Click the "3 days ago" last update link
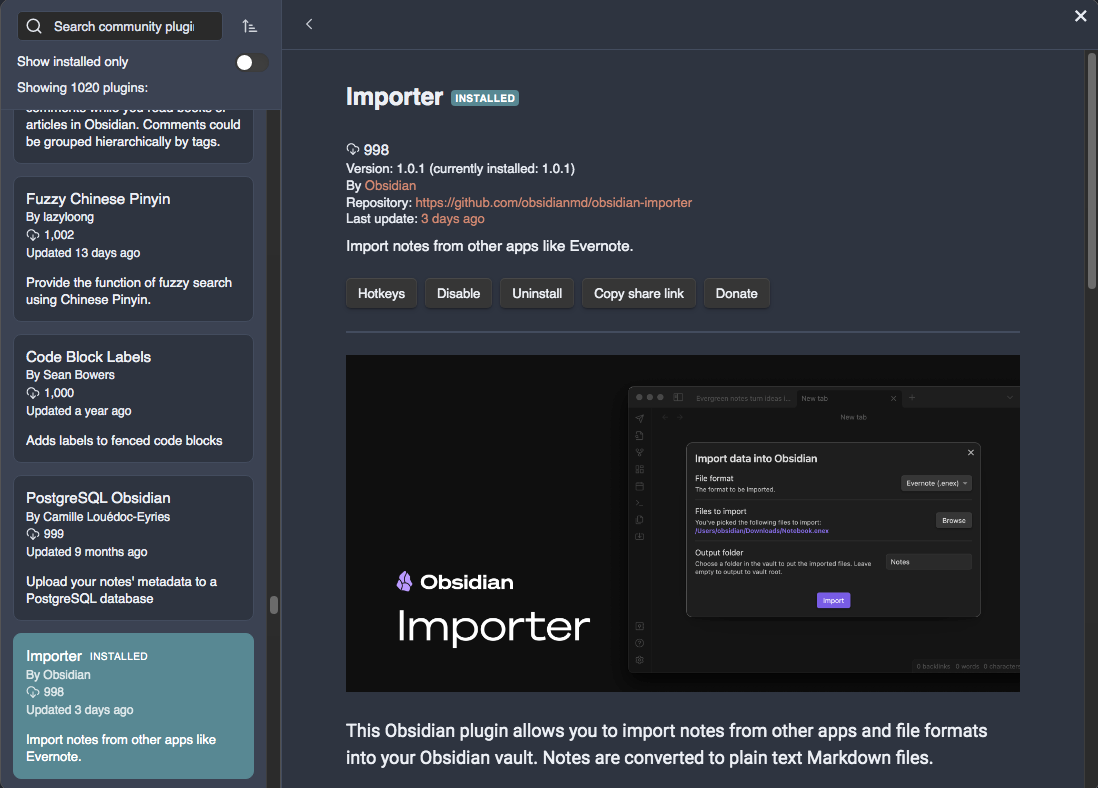Viewport: 1098px width, 788px height. click(x=453, y=217)
